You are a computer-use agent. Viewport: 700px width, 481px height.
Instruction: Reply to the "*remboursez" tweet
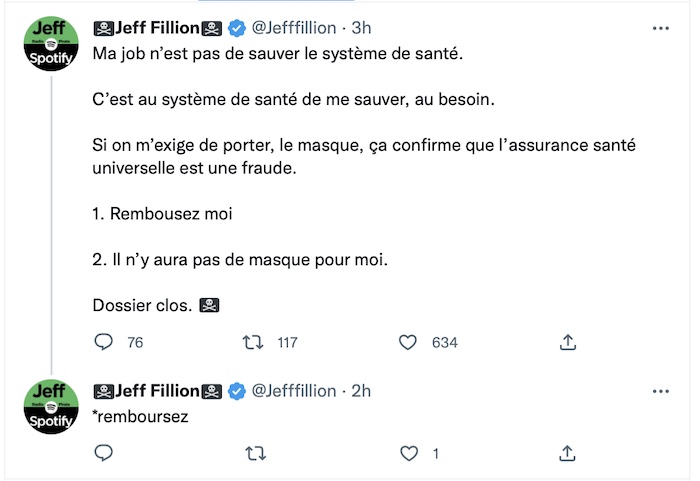pyautogui.click(x=104, y=453)
